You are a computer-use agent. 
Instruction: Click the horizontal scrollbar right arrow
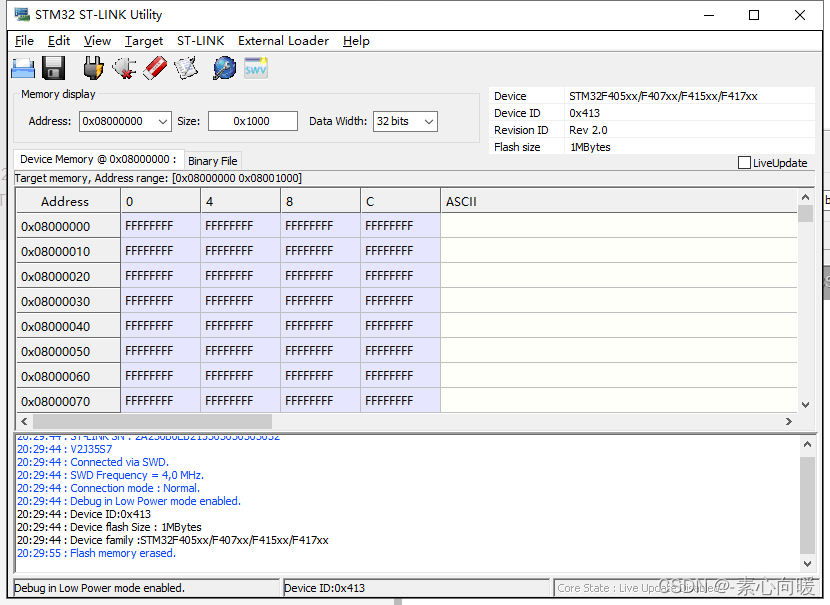[x=789, y=421]
